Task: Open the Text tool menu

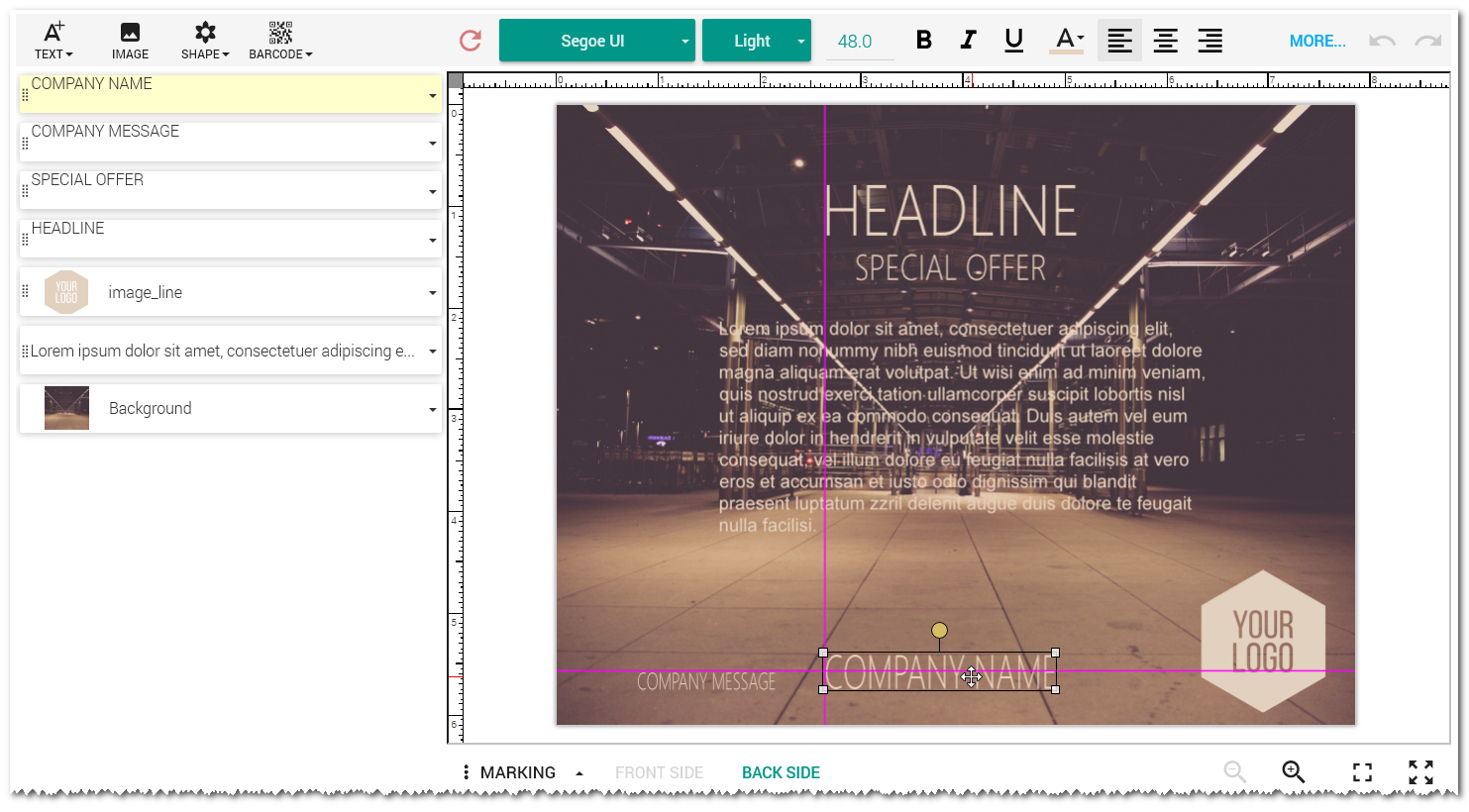Action: click(x=53, y=41)
